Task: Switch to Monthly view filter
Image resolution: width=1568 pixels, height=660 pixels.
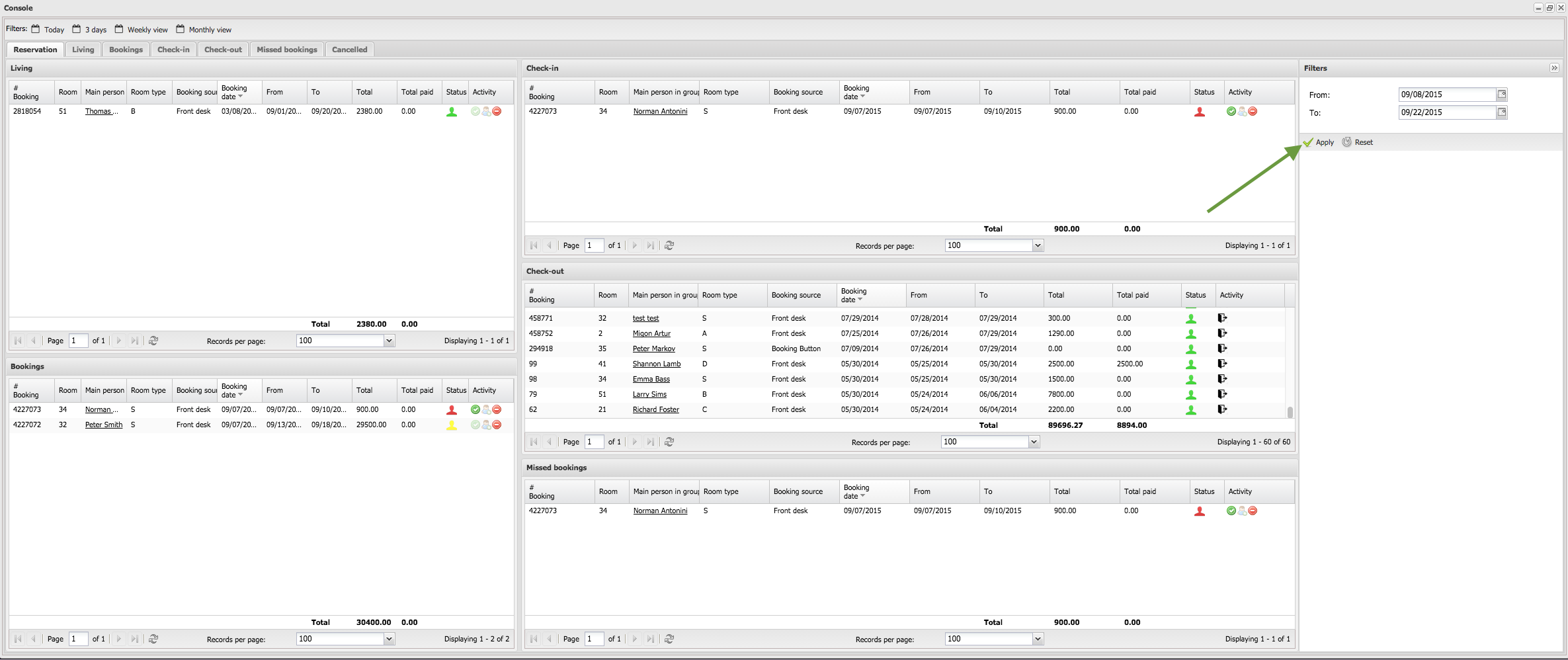Action: coord(204,29)
